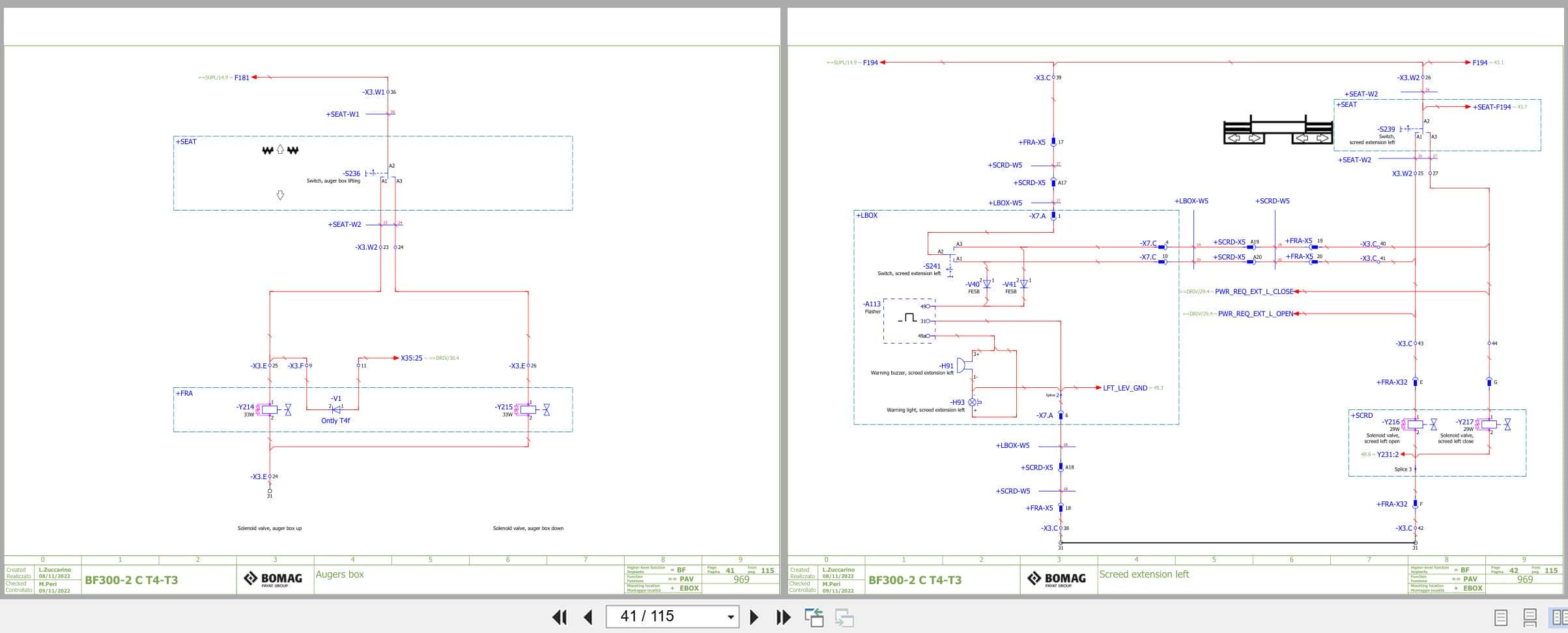Screen dimensions: 1568x633
Task: Click the -V41 diode label
Action: click(1009, 284)
